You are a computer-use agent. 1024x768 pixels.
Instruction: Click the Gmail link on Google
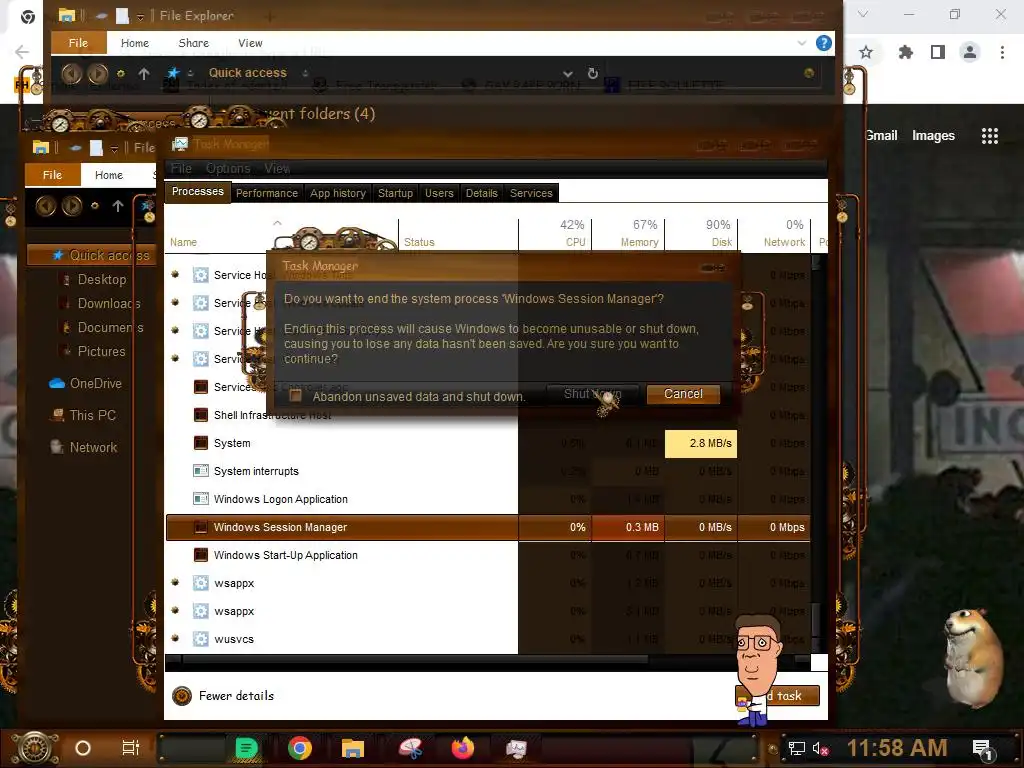(882, 136)
